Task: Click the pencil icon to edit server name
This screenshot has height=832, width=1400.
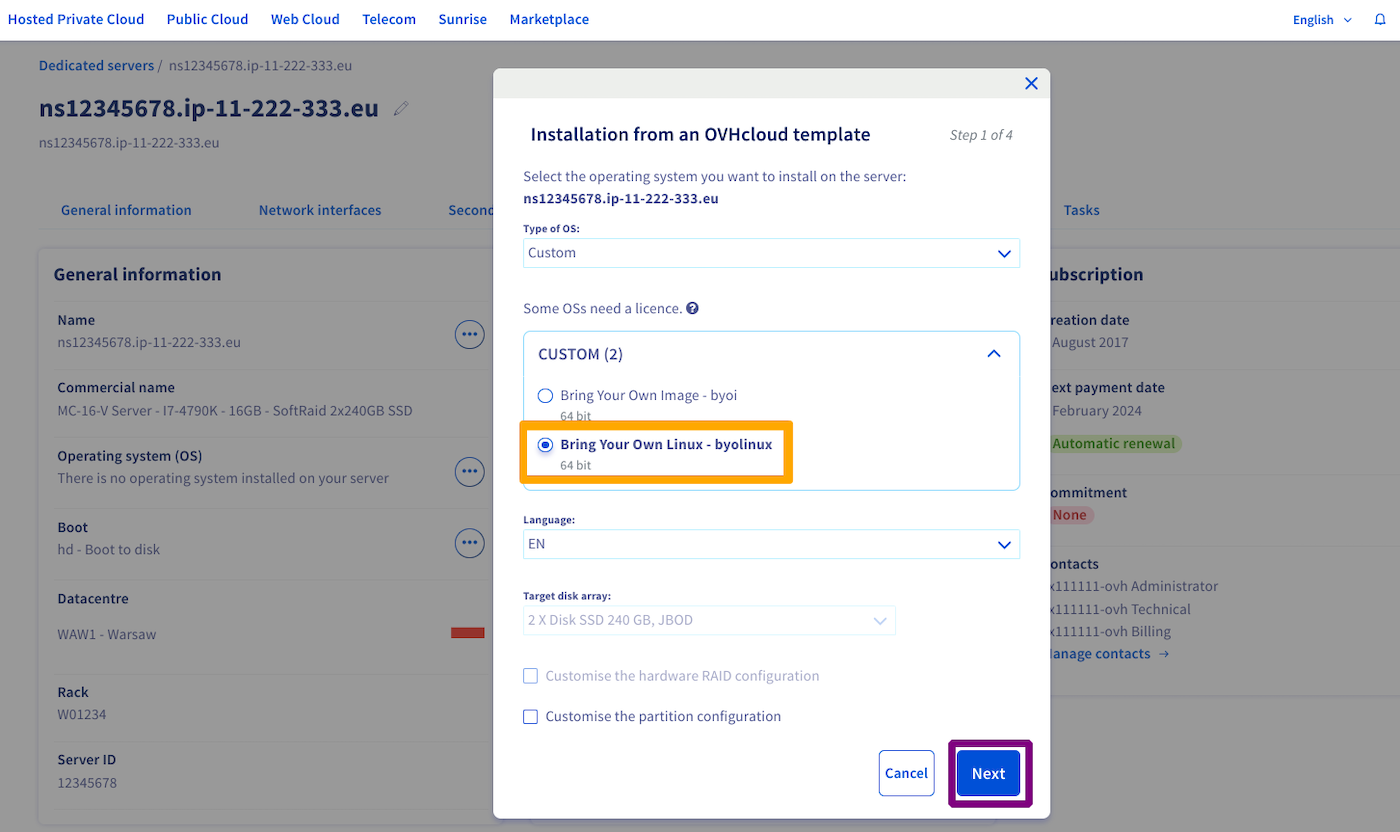Action: pos(401,109)
